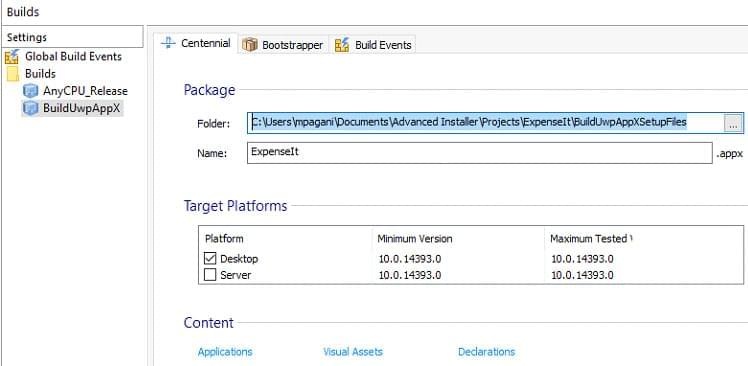The image size is (748, 366).
Task: Uncheck the Desktop platform checkbox
Action: click(210, 259)
